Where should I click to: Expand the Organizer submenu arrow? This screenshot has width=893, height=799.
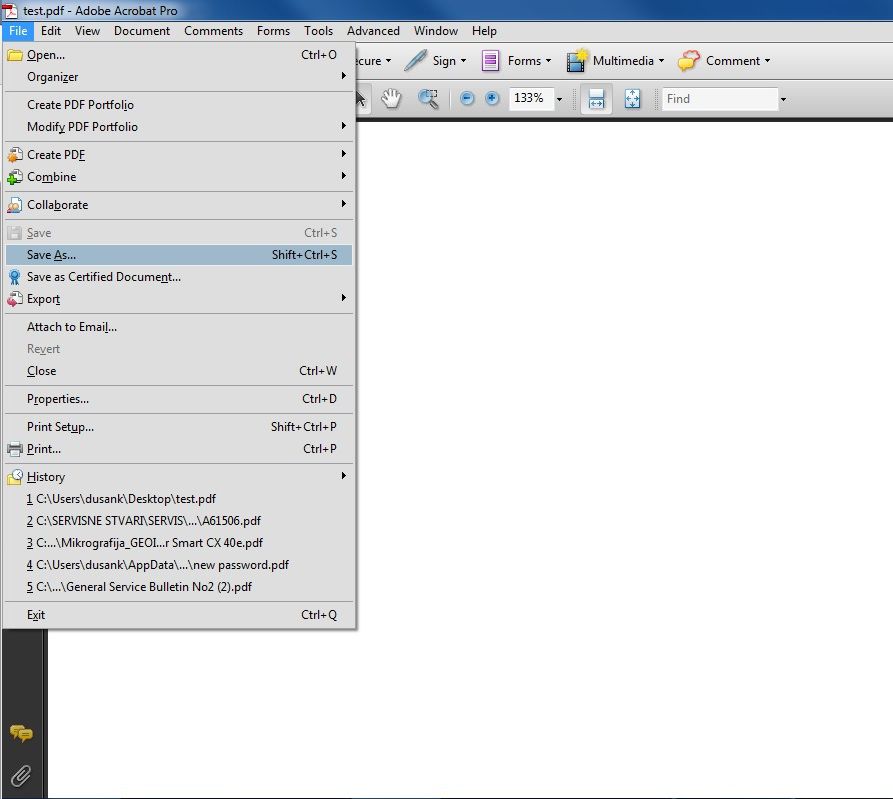(343, 76)
